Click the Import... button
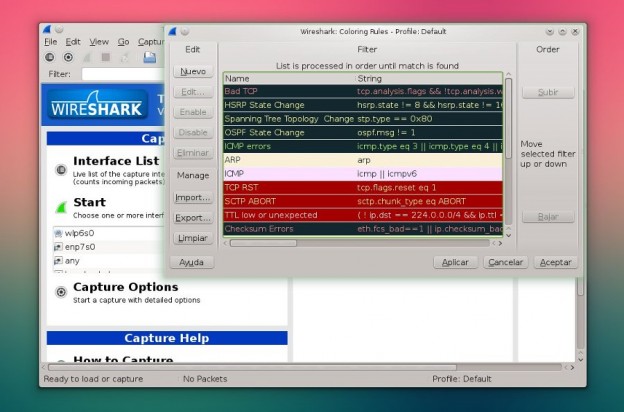 [x=193, y=197]
